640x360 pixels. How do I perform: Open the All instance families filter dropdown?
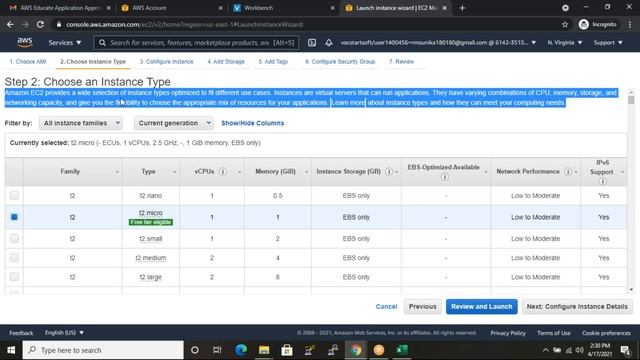pyautogui.click(x=81, y=123)
